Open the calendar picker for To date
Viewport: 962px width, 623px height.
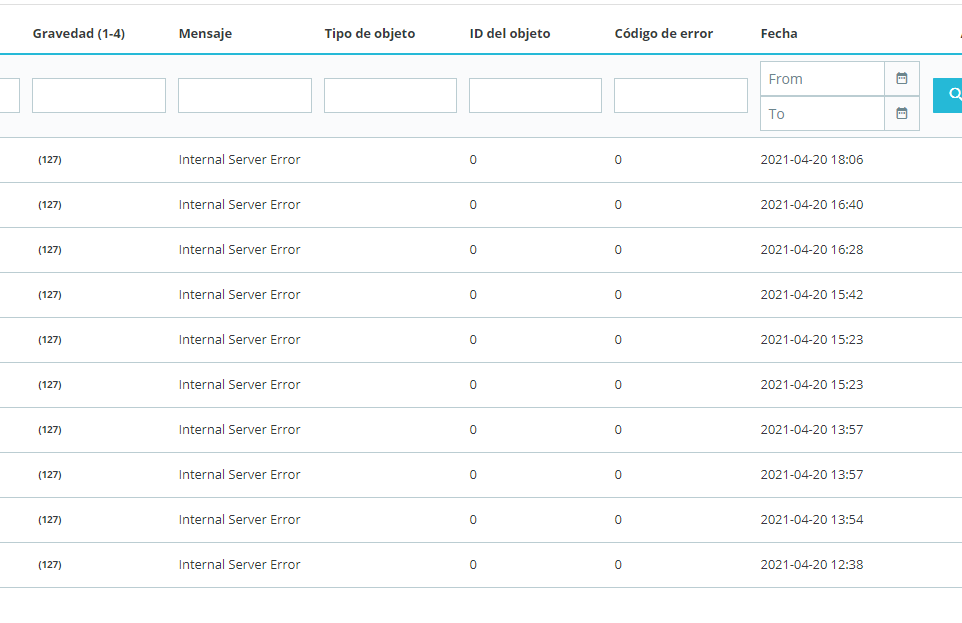point(901,113)
